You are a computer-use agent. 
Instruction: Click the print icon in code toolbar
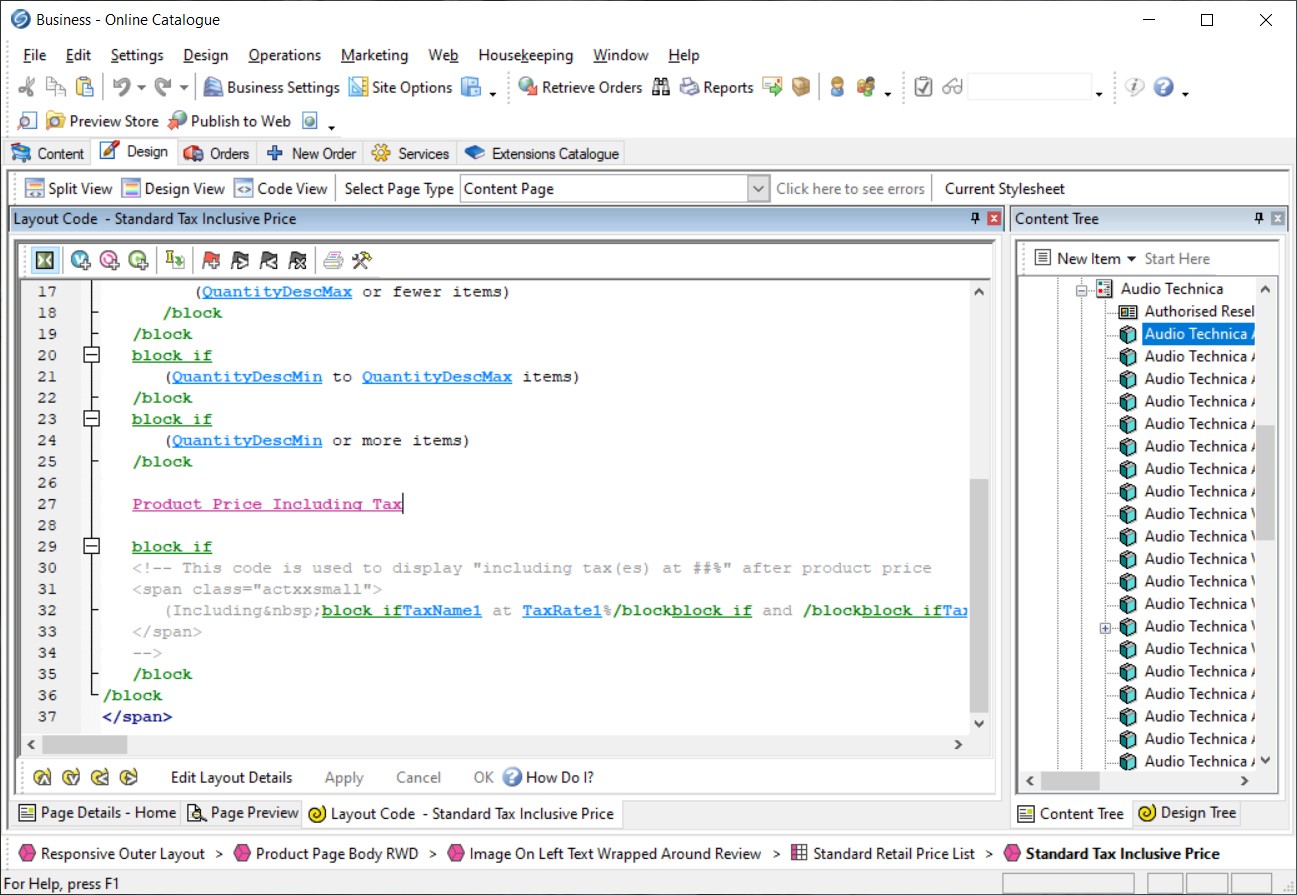333,260
